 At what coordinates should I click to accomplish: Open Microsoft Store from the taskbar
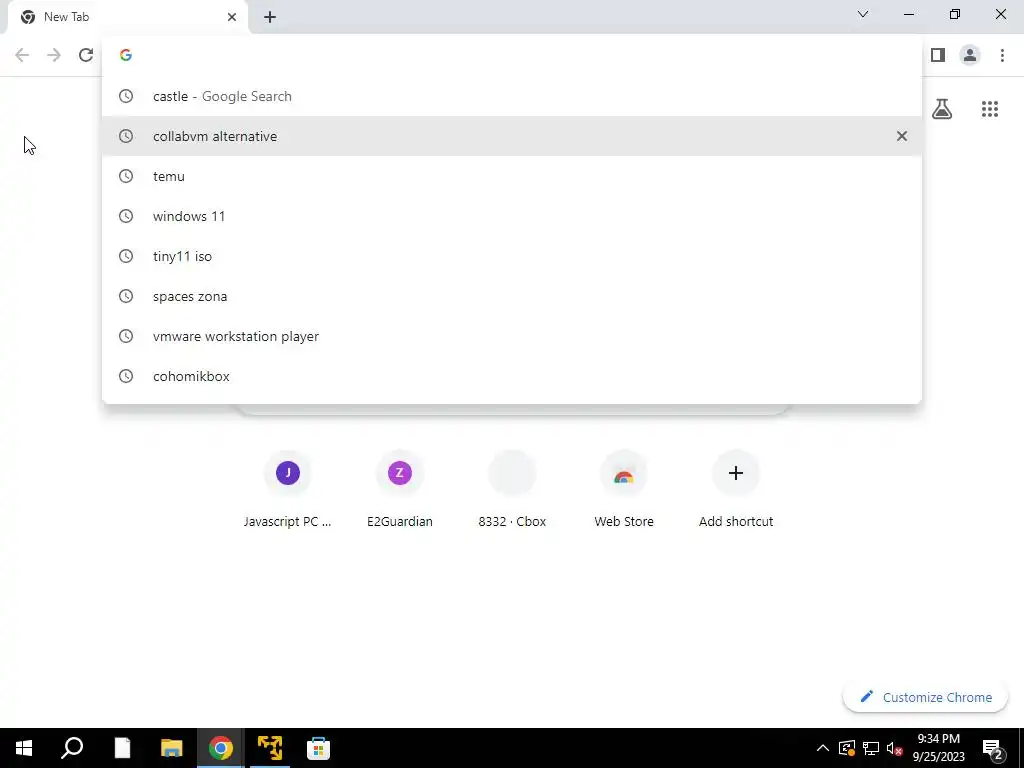tap(318, 748)
